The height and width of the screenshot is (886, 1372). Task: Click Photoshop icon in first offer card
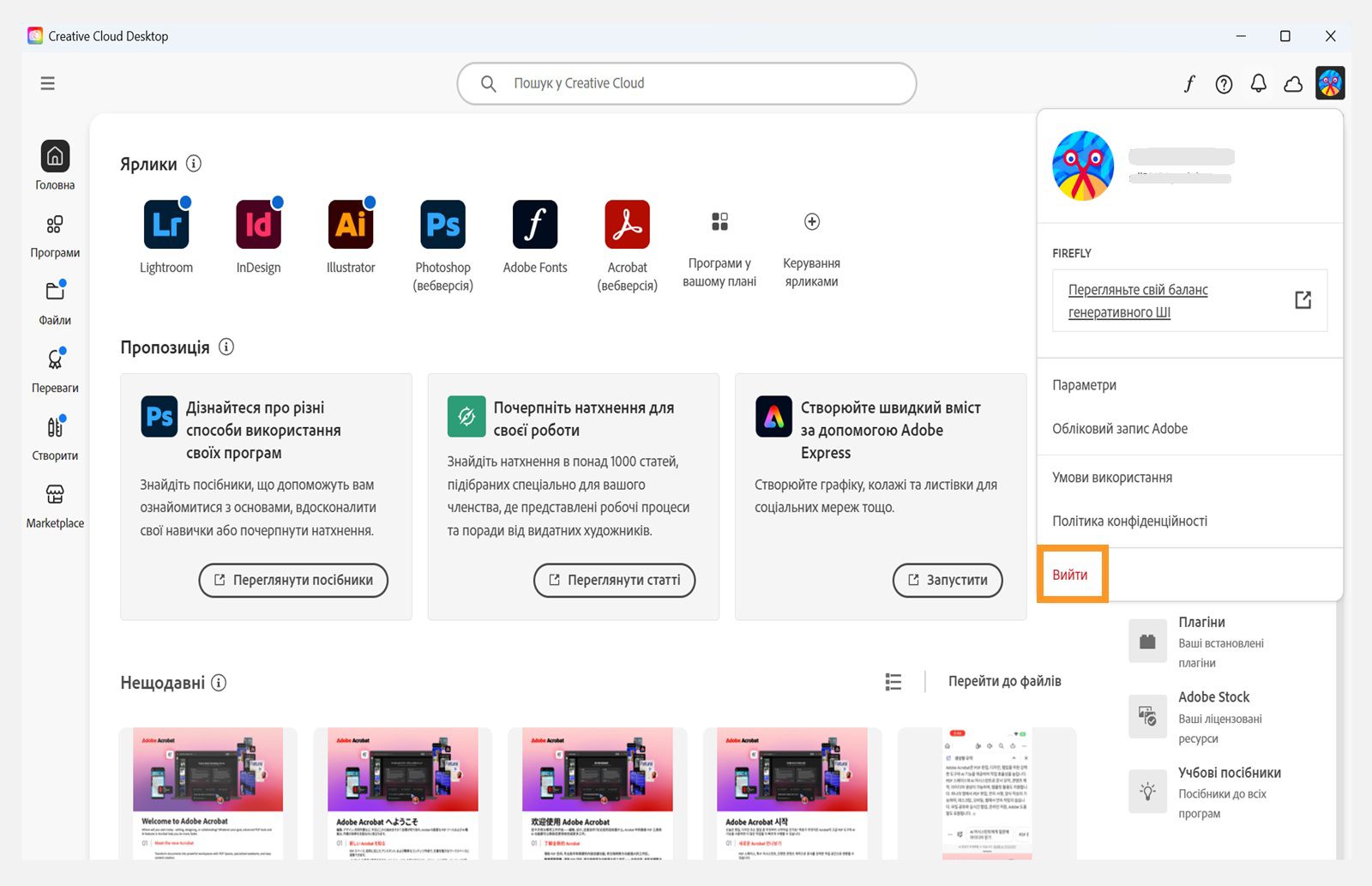(159, 417)
